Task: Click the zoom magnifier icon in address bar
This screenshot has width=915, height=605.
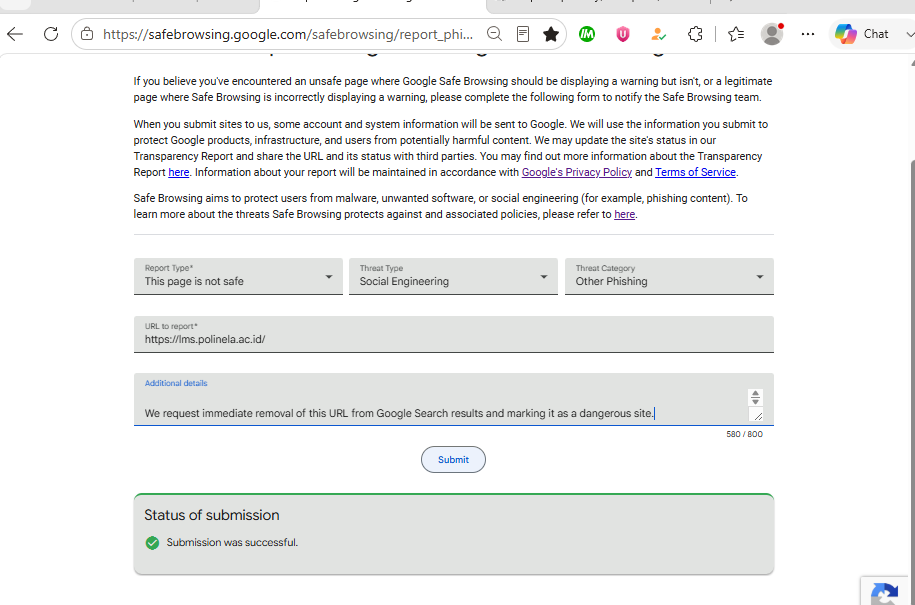Action: pyautogui.click(x=494, y=34)
